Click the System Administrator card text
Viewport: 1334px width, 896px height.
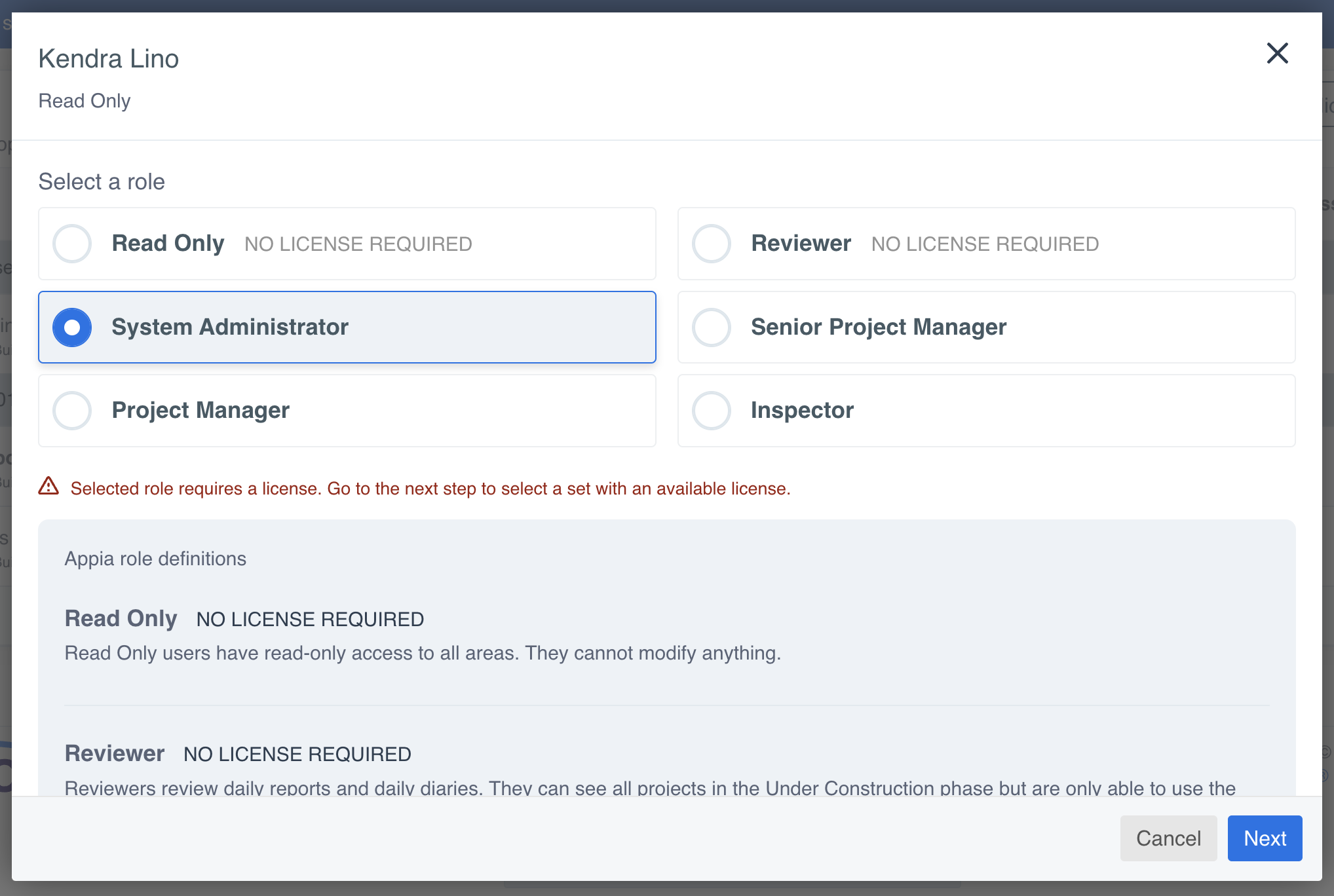click(230, 327)
